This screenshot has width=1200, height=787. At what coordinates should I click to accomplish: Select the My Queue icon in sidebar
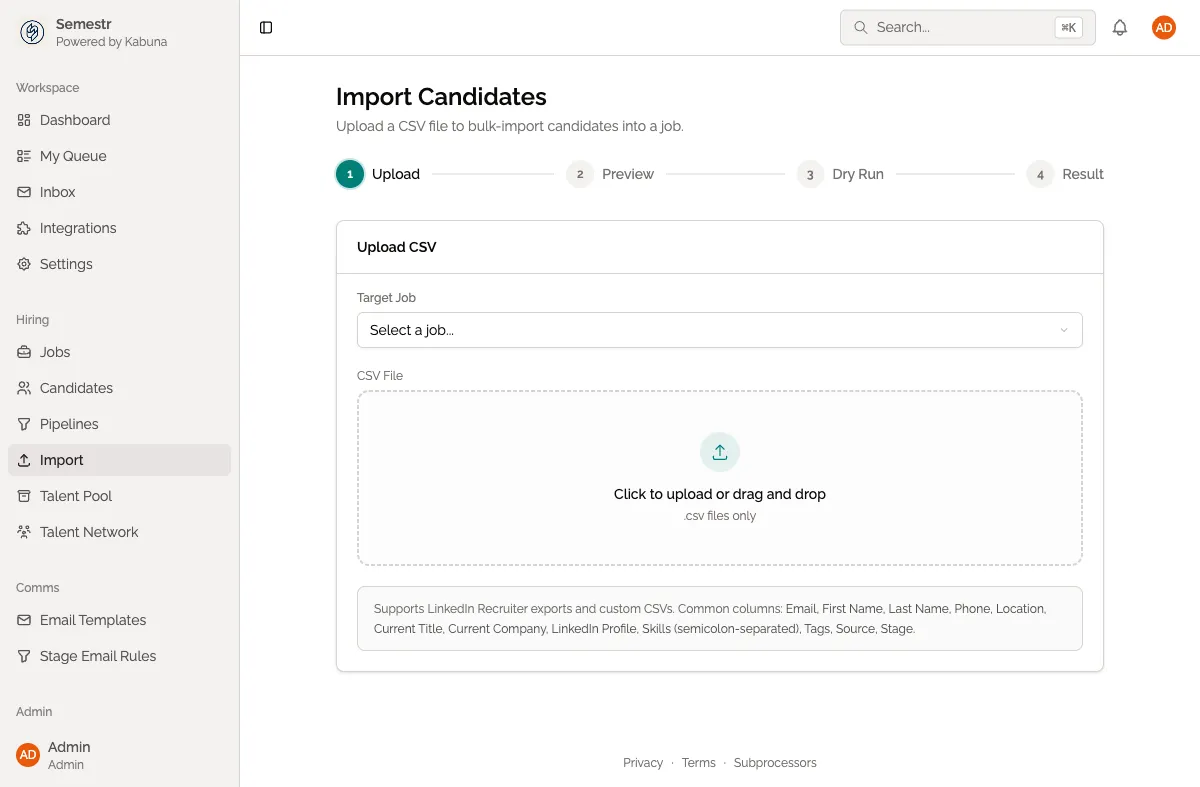point(24,156)
